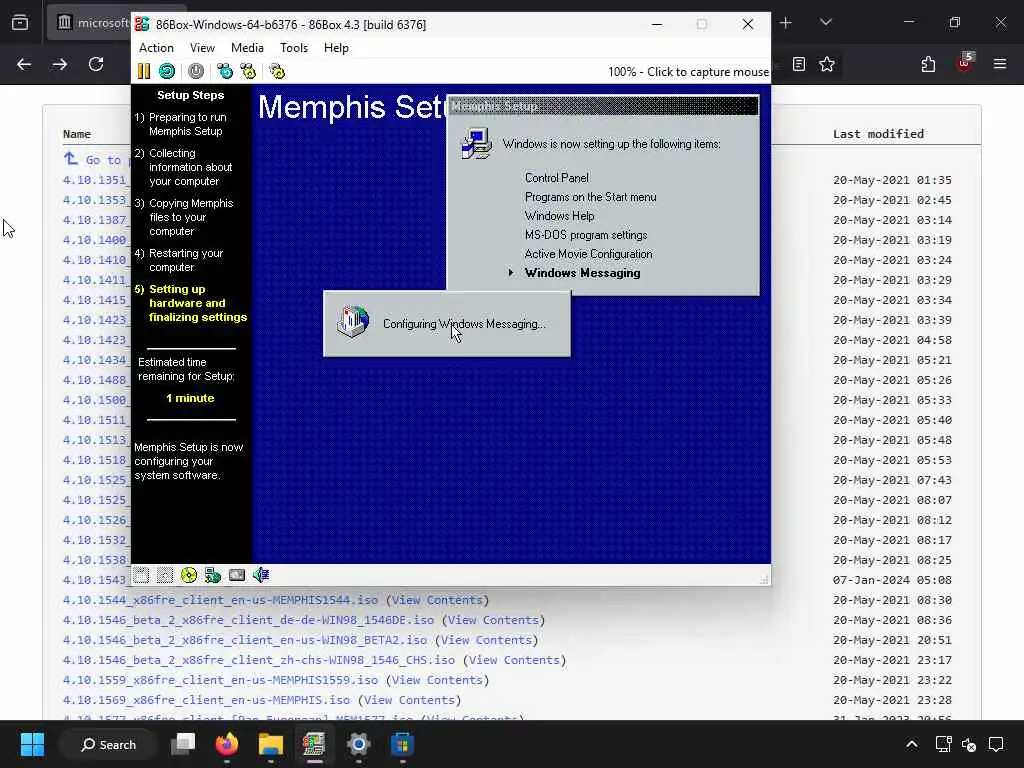Go back in the Firefox browser
The width and height of the screenshot is (1024, 768).
(24, 64)
